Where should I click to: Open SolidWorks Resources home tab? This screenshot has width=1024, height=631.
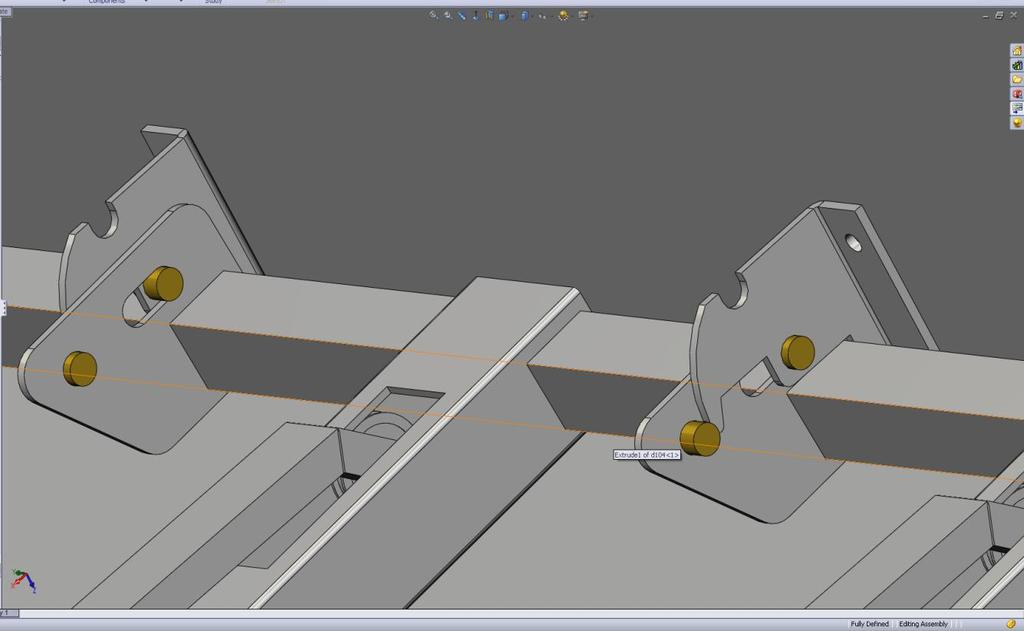(x=1017, y=50)
